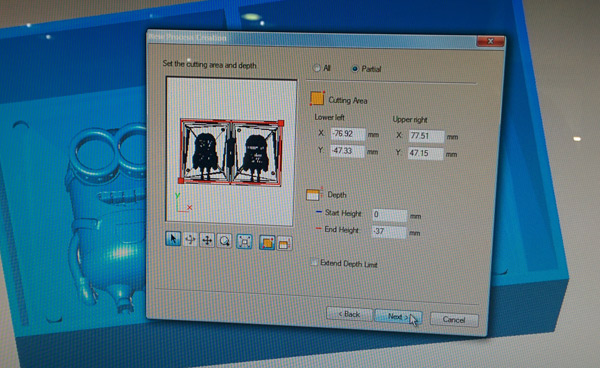The image size is (600, 368).
Task: Select the arrow pointer tool
Action: pos(173,239)
